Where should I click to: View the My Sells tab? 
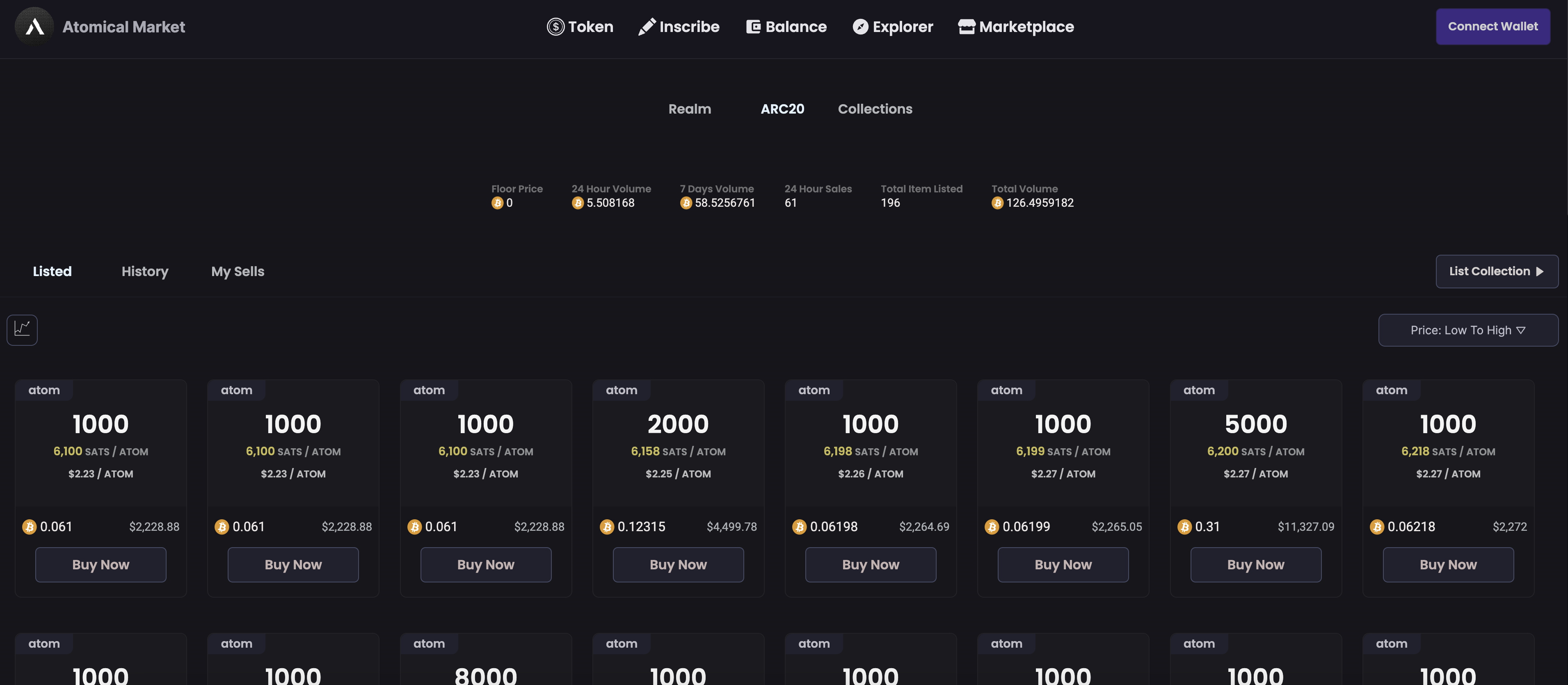click(238, 271)
